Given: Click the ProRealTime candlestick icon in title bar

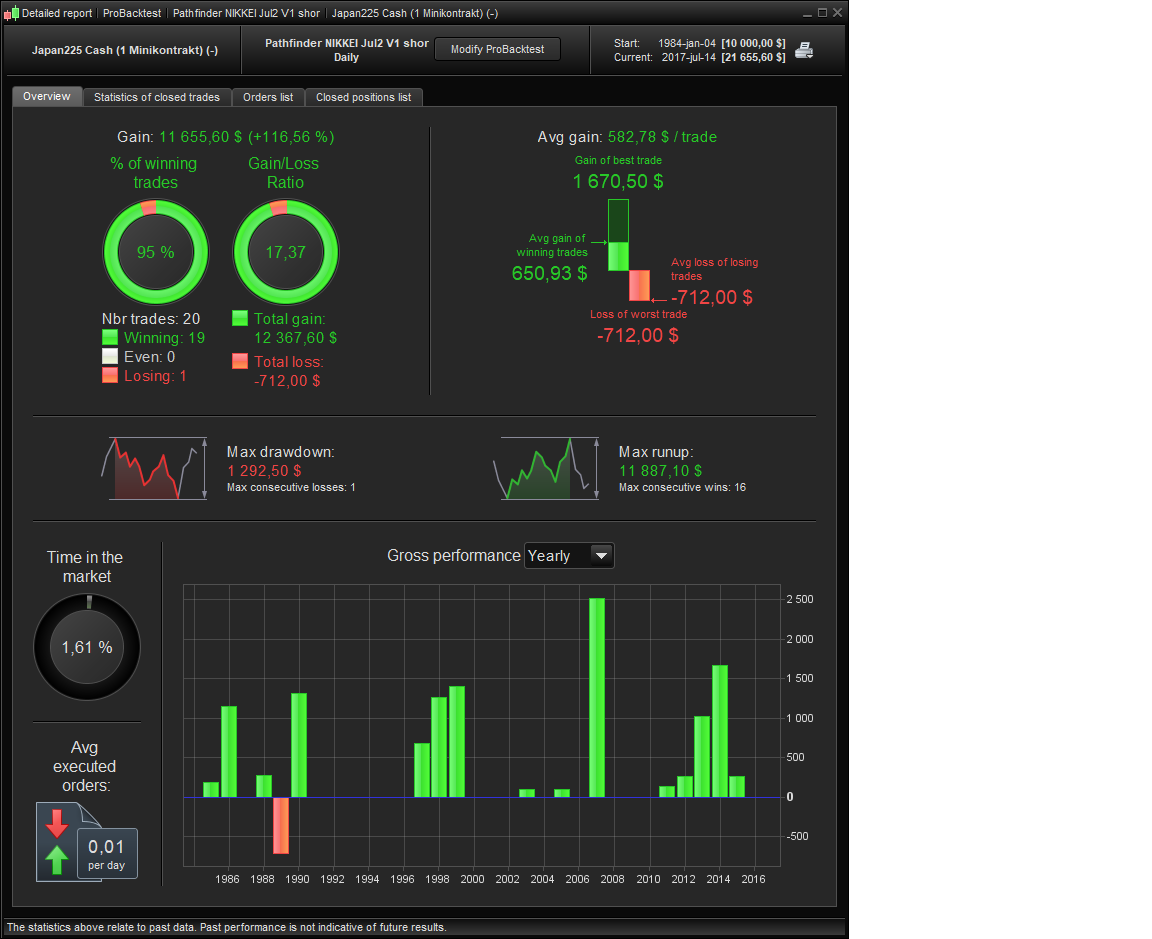Looking at the screenshot, I should pos(11,12).
